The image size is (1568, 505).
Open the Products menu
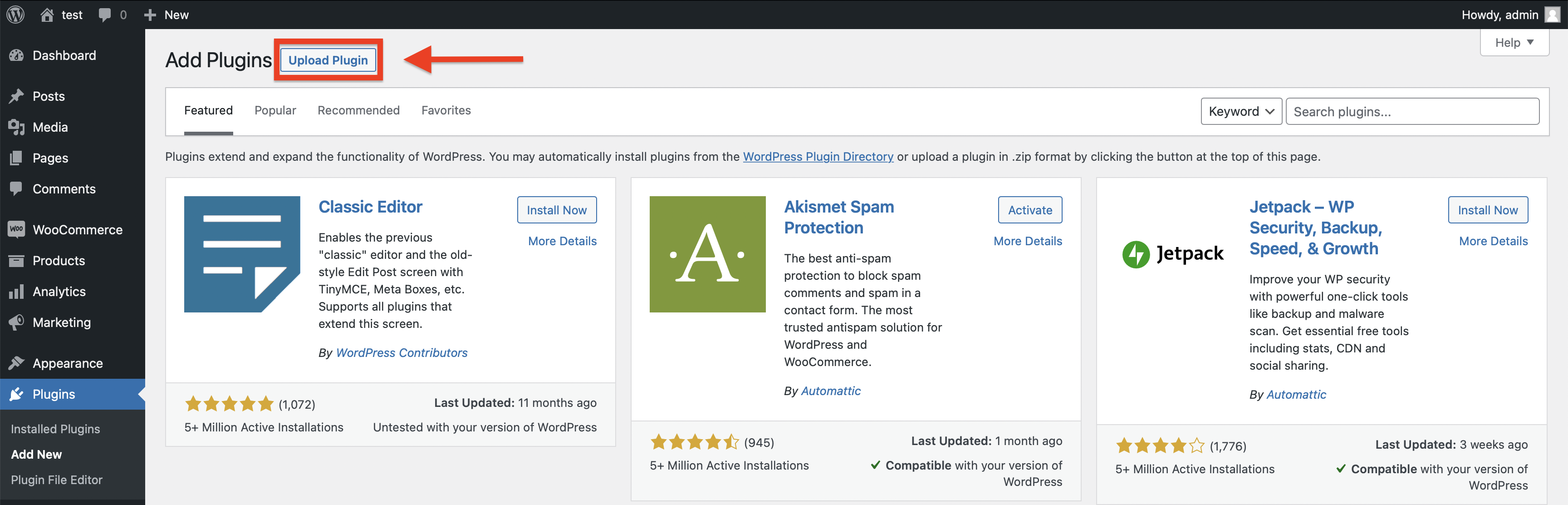pyautogui.click(x=73, y=261)
